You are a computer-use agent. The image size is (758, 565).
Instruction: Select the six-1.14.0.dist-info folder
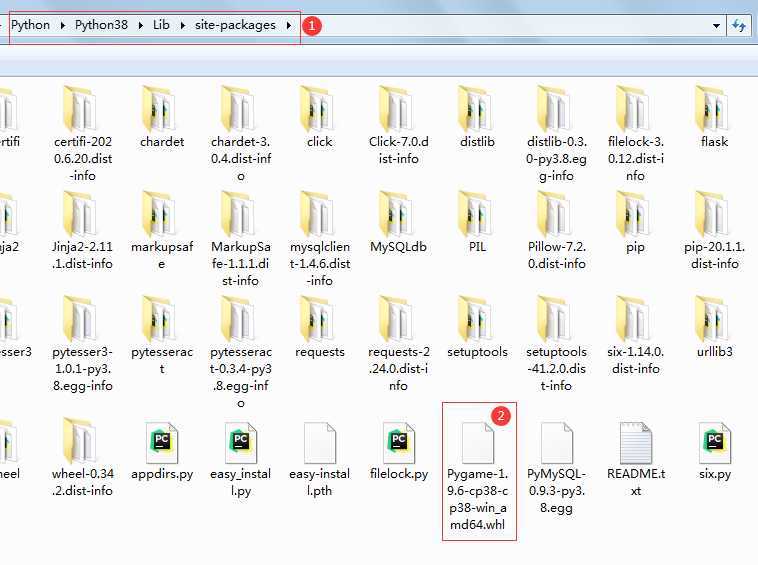pos(635,336)
